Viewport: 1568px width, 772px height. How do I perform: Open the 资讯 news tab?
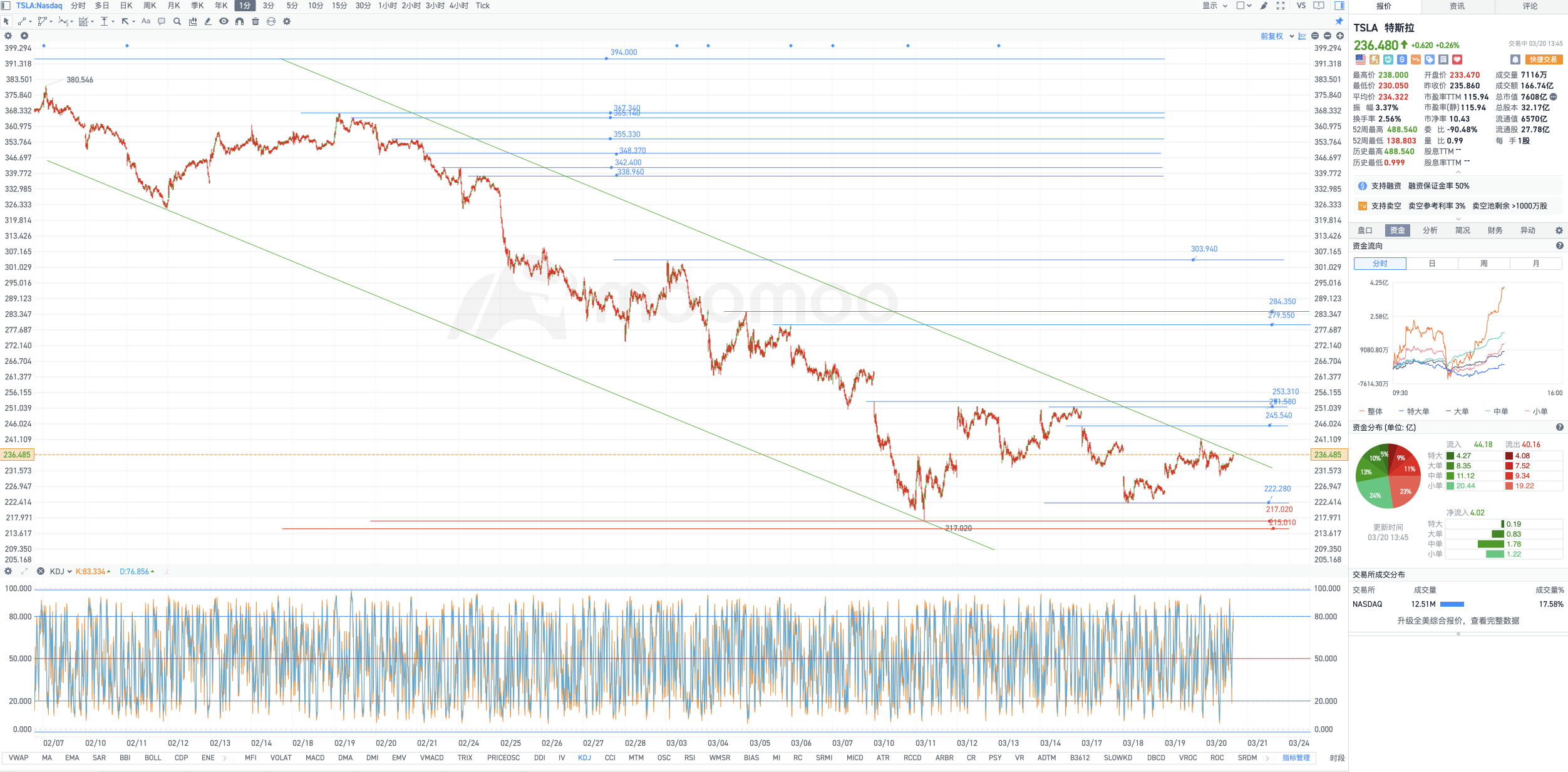[1457, 6]
